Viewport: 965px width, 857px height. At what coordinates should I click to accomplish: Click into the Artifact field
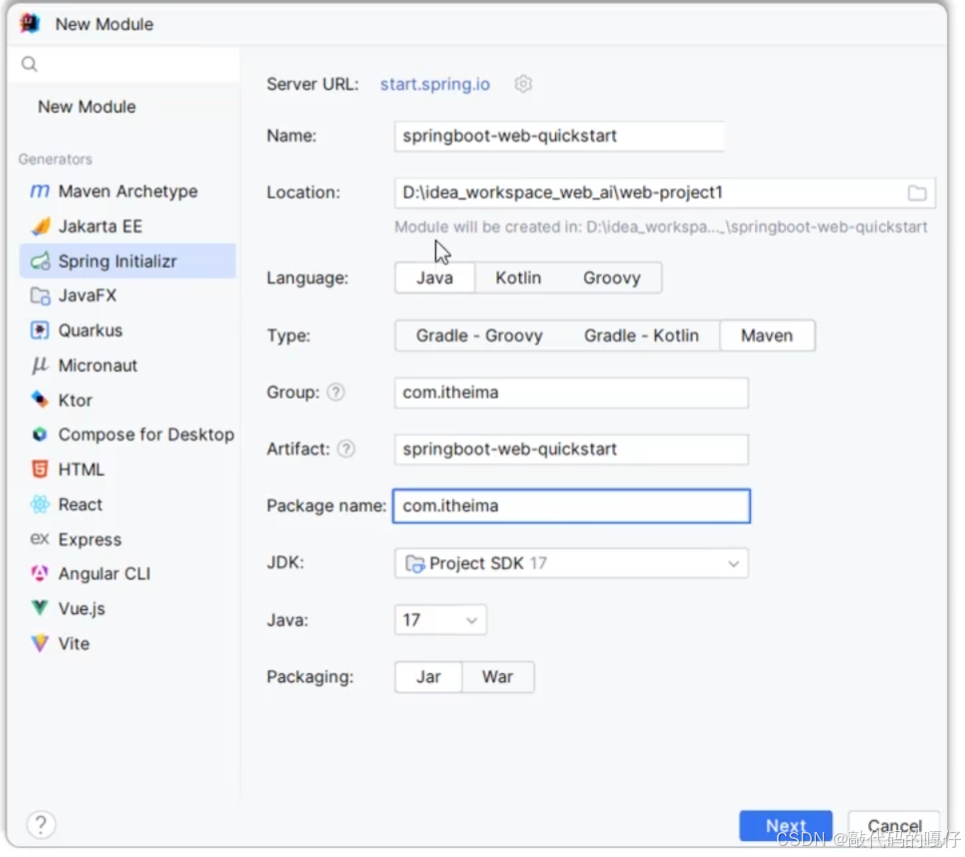tap(571, 450)
